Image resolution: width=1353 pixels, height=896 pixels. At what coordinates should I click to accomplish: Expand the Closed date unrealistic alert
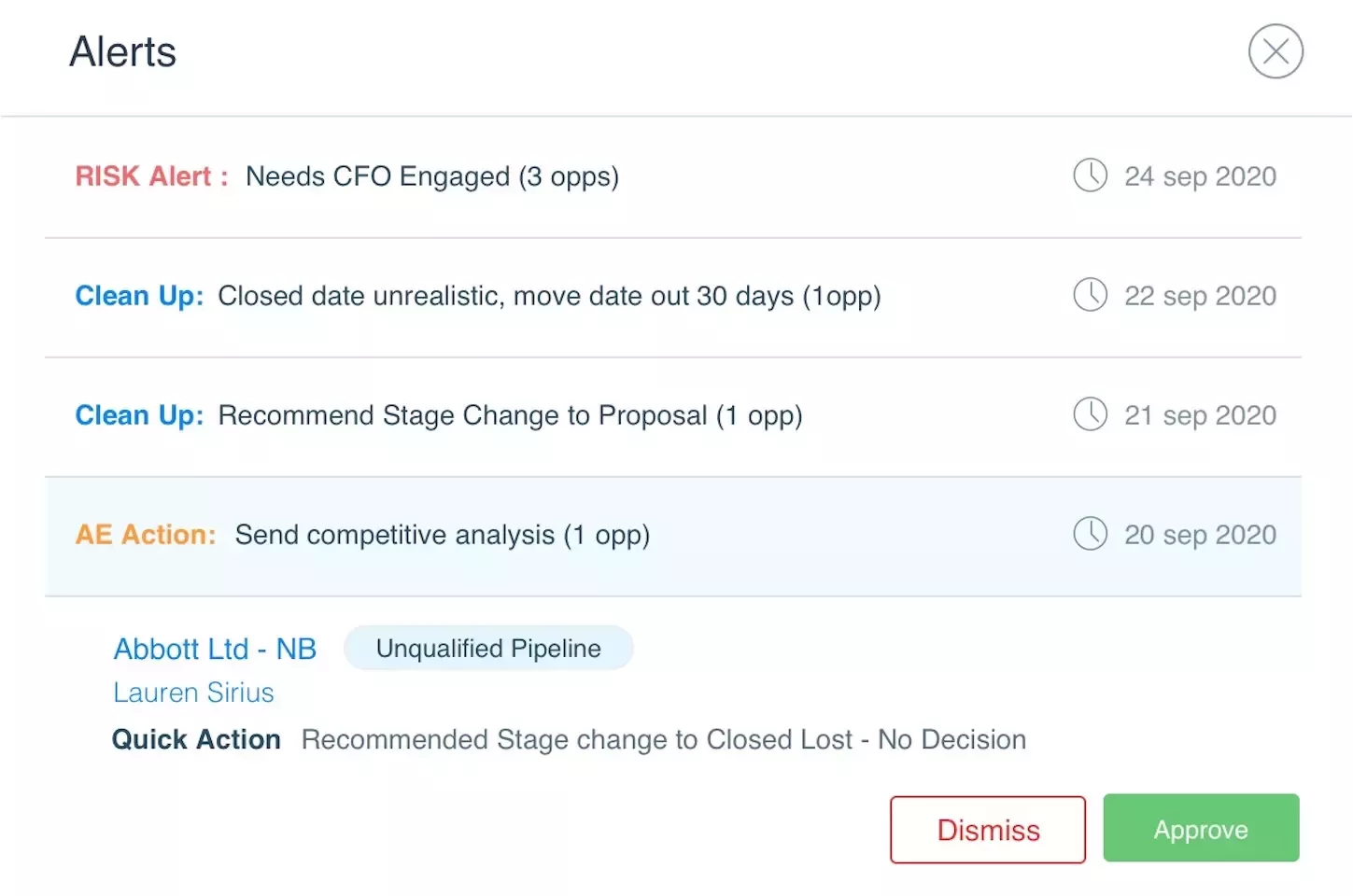[x=549, y=296]
